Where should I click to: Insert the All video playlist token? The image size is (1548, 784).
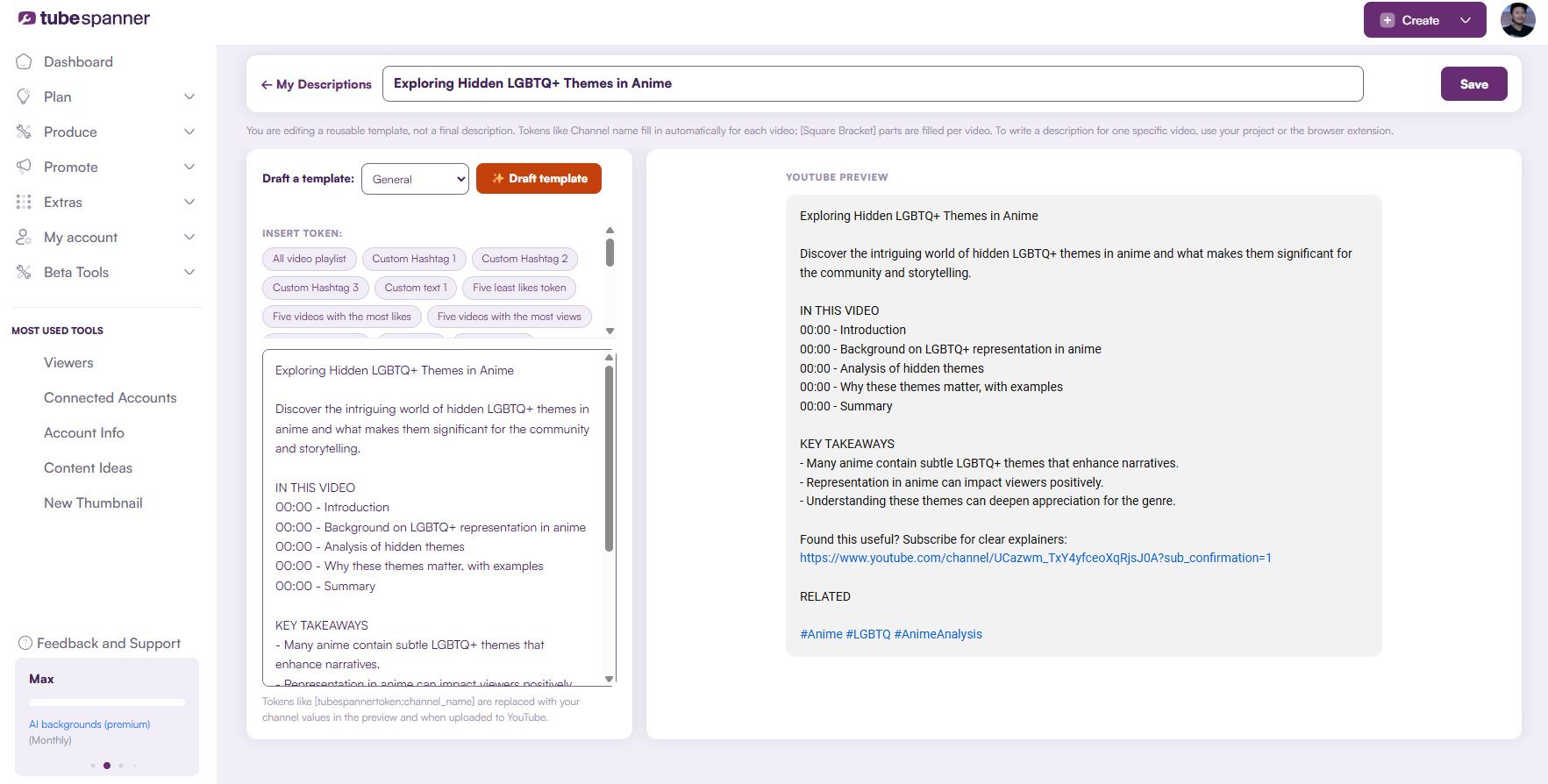(309, 259)
